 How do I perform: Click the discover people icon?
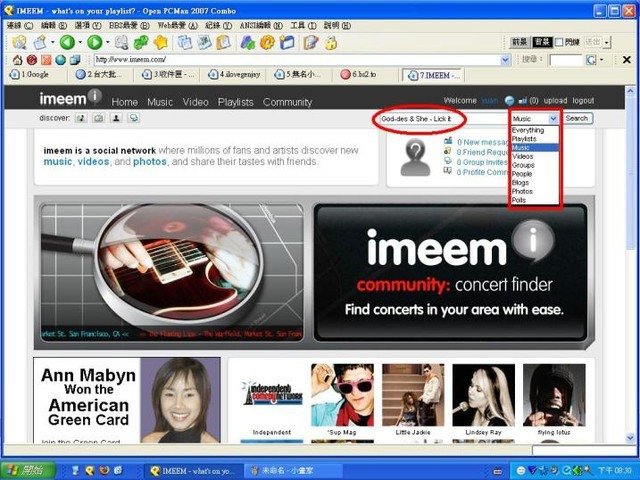116,118
